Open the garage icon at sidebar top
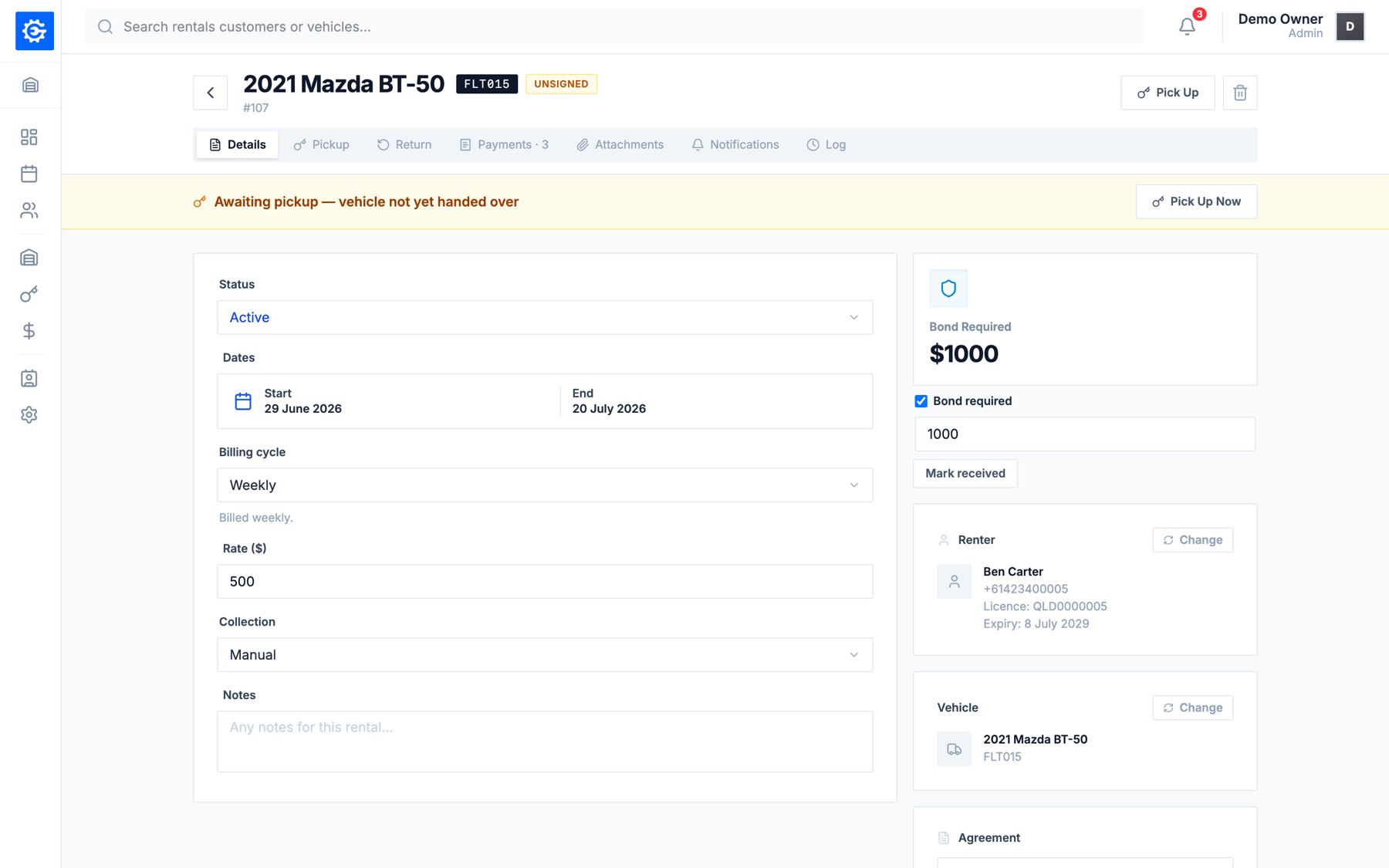 pyautogui.click(x=30, y=85)
